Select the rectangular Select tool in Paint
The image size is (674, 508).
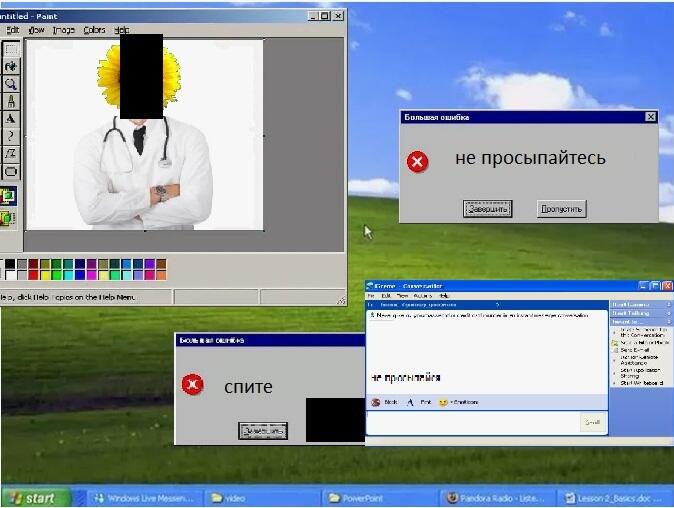click(11, 49)
